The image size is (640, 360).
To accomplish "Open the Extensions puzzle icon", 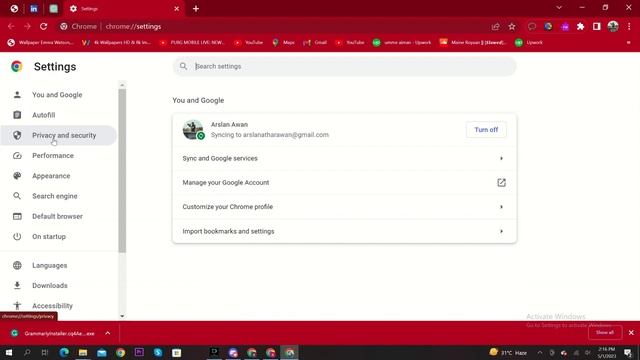I will tap(580, 27).
